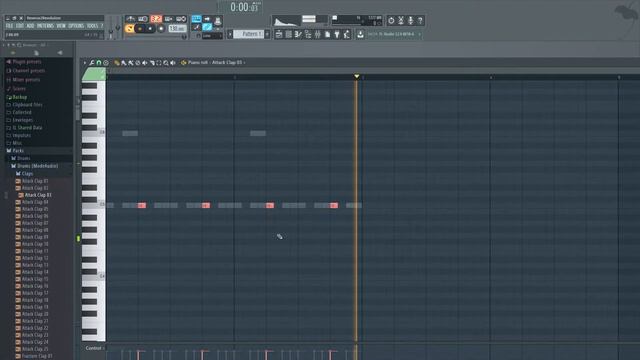Click the browser back-arrow icon at panel top
Image resolution: width=640 pixels, height=360 pixels.
click(x=60, y=53)
